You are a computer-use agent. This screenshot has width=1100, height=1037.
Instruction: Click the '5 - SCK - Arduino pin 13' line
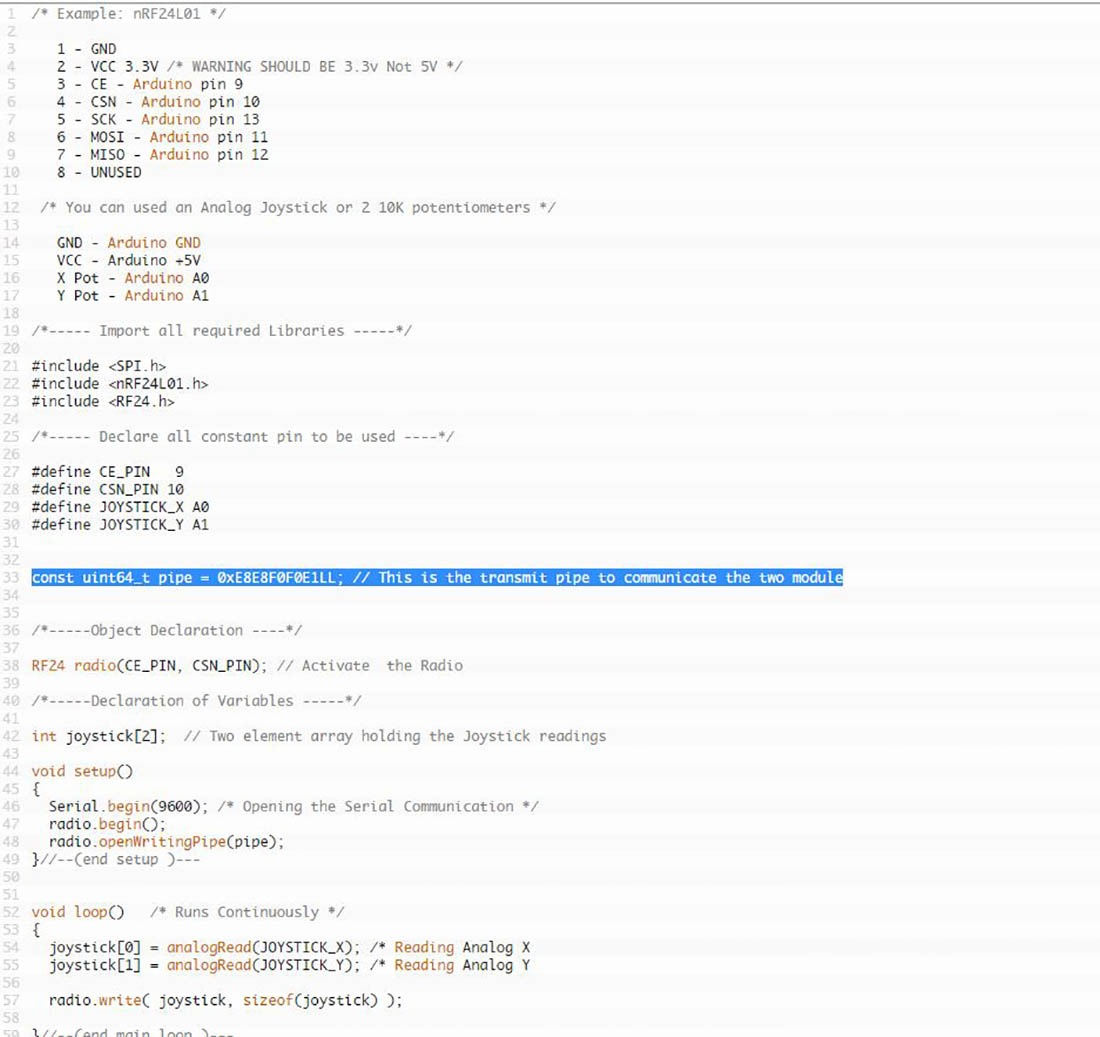[158, 119]
